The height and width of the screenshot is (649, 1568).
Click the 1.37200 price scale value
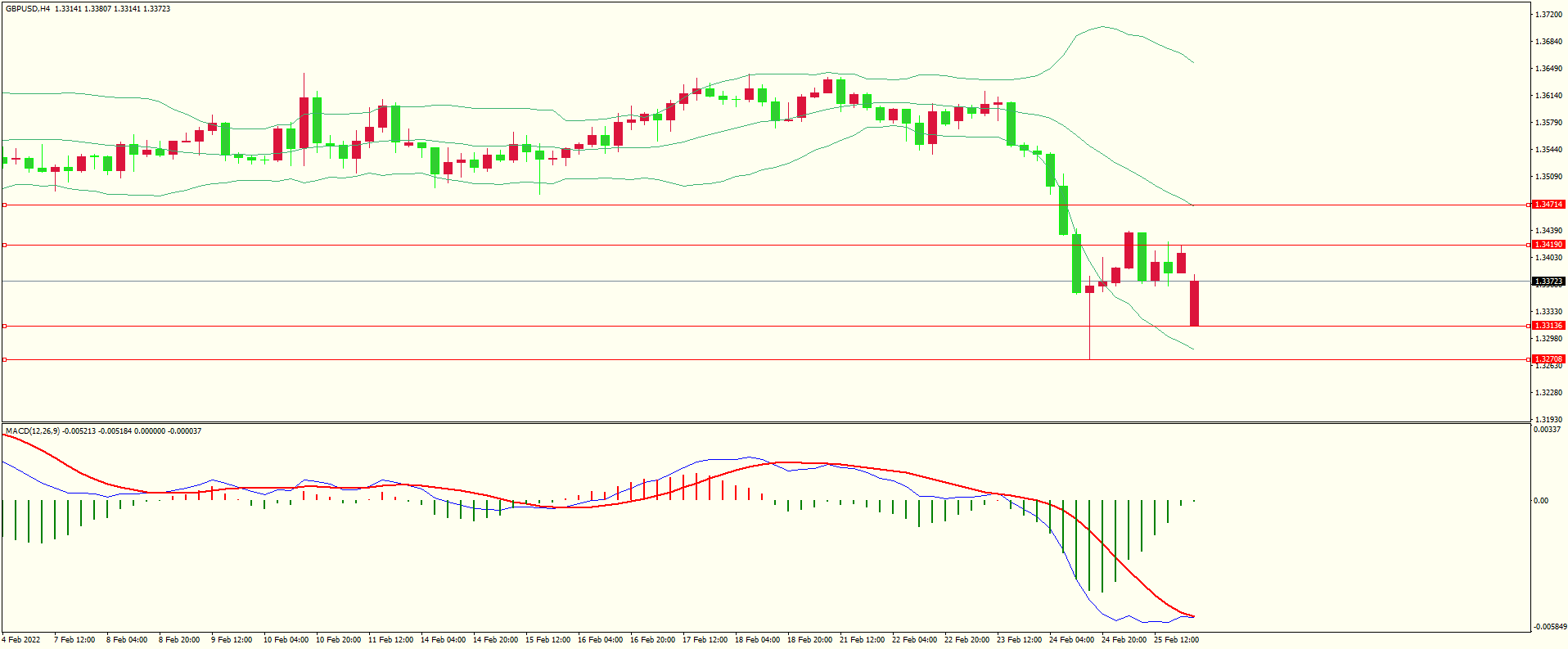tap(1548, 15)
